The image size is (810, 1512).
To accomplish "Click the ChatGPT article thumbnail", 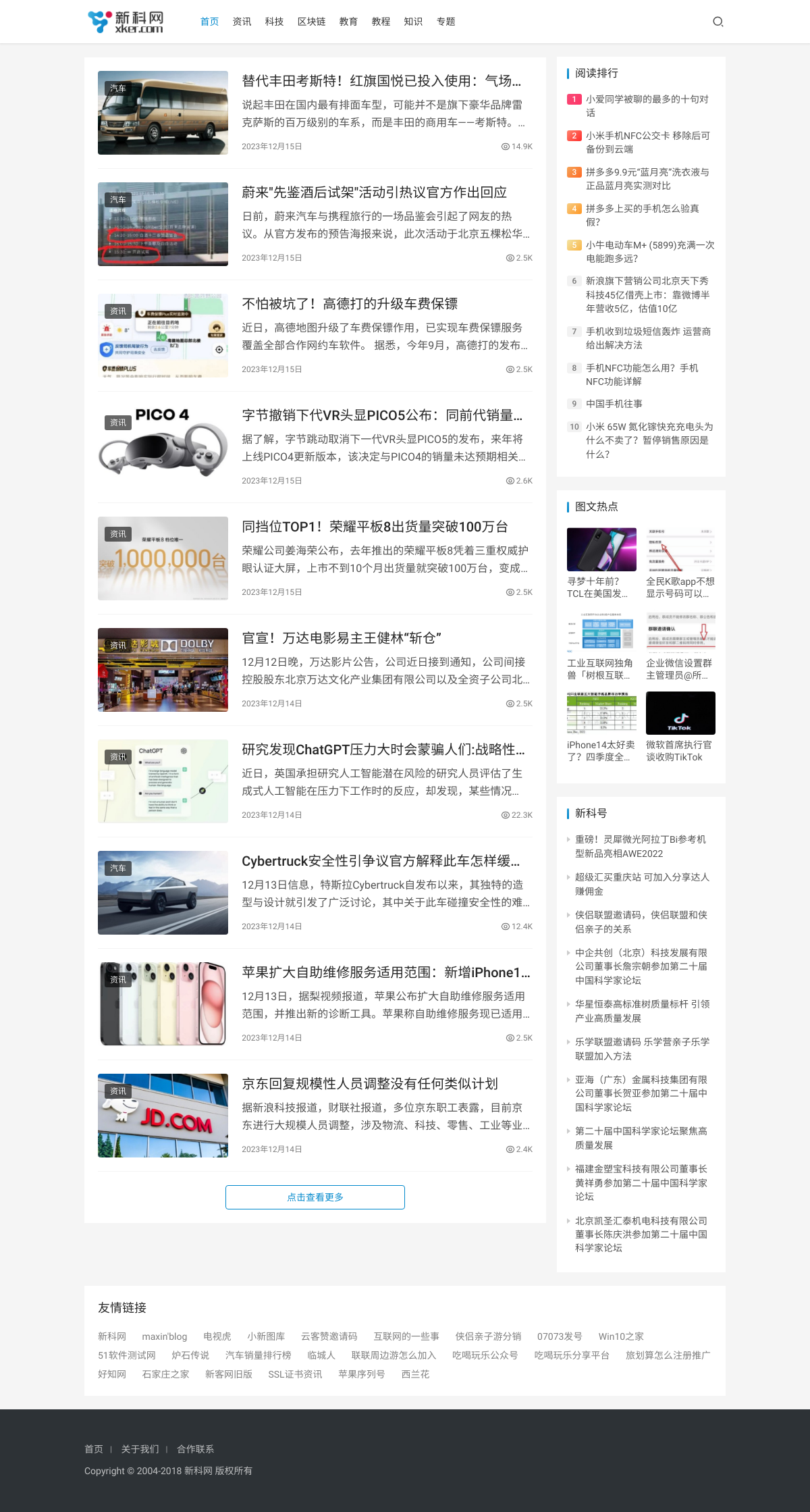I will click(163, 781).
